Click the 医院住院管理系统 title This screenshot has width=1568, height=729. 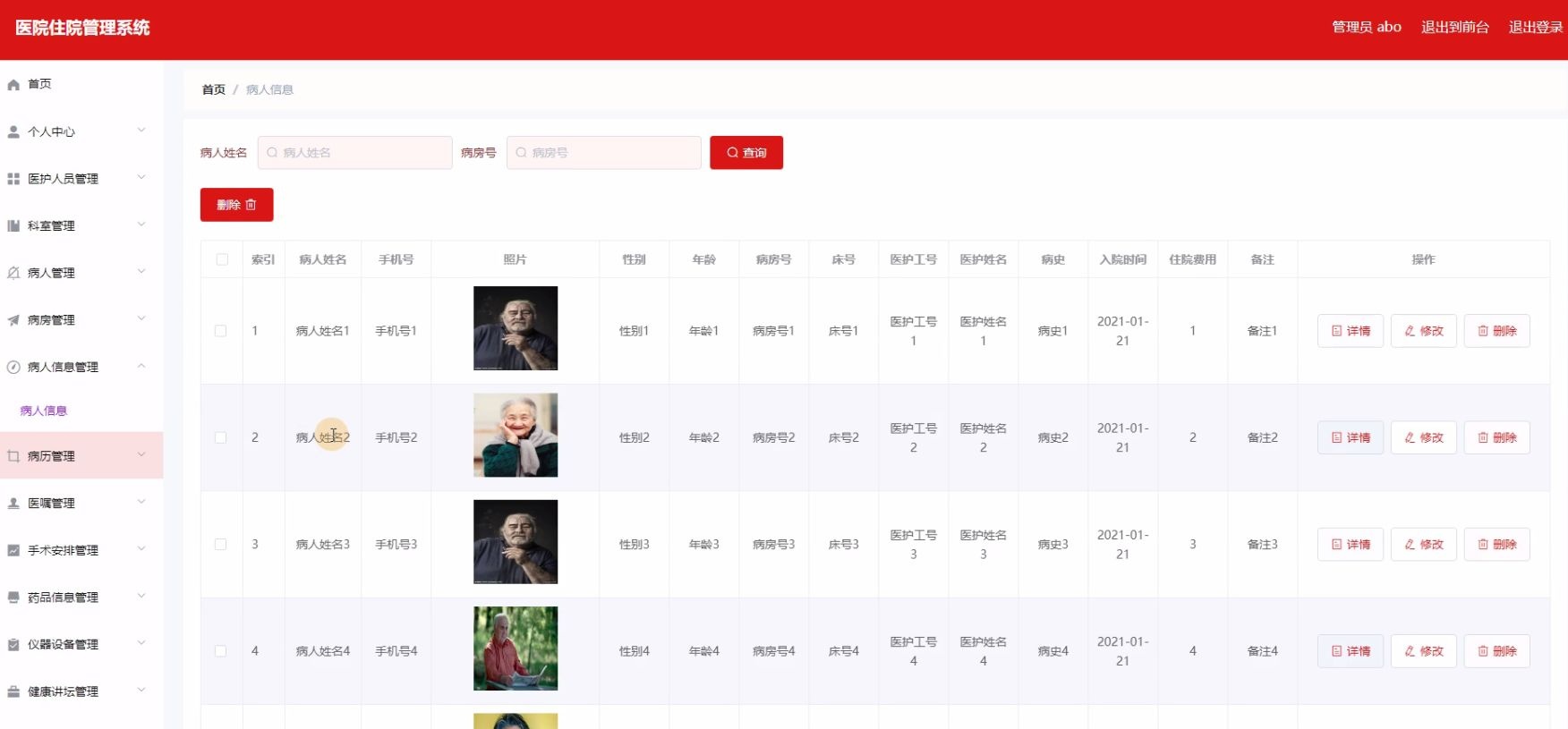82,28
